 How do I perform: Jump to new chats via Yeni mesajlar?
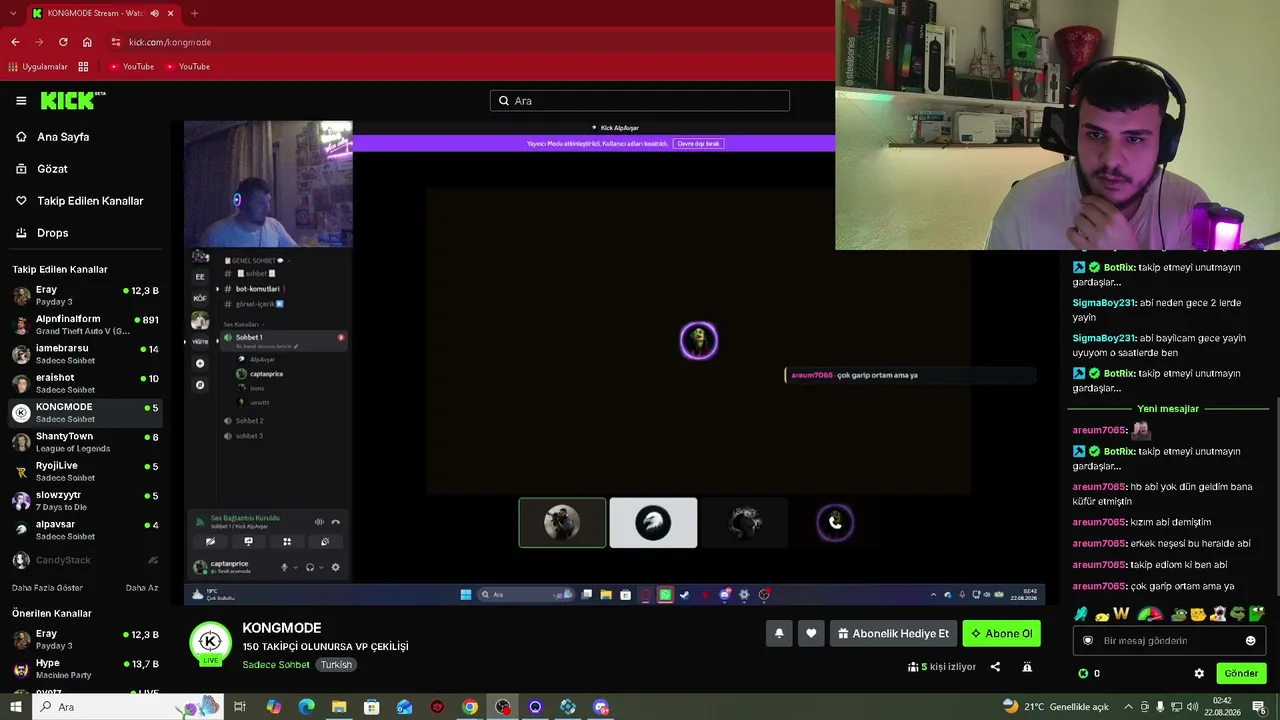[1168, 409]
